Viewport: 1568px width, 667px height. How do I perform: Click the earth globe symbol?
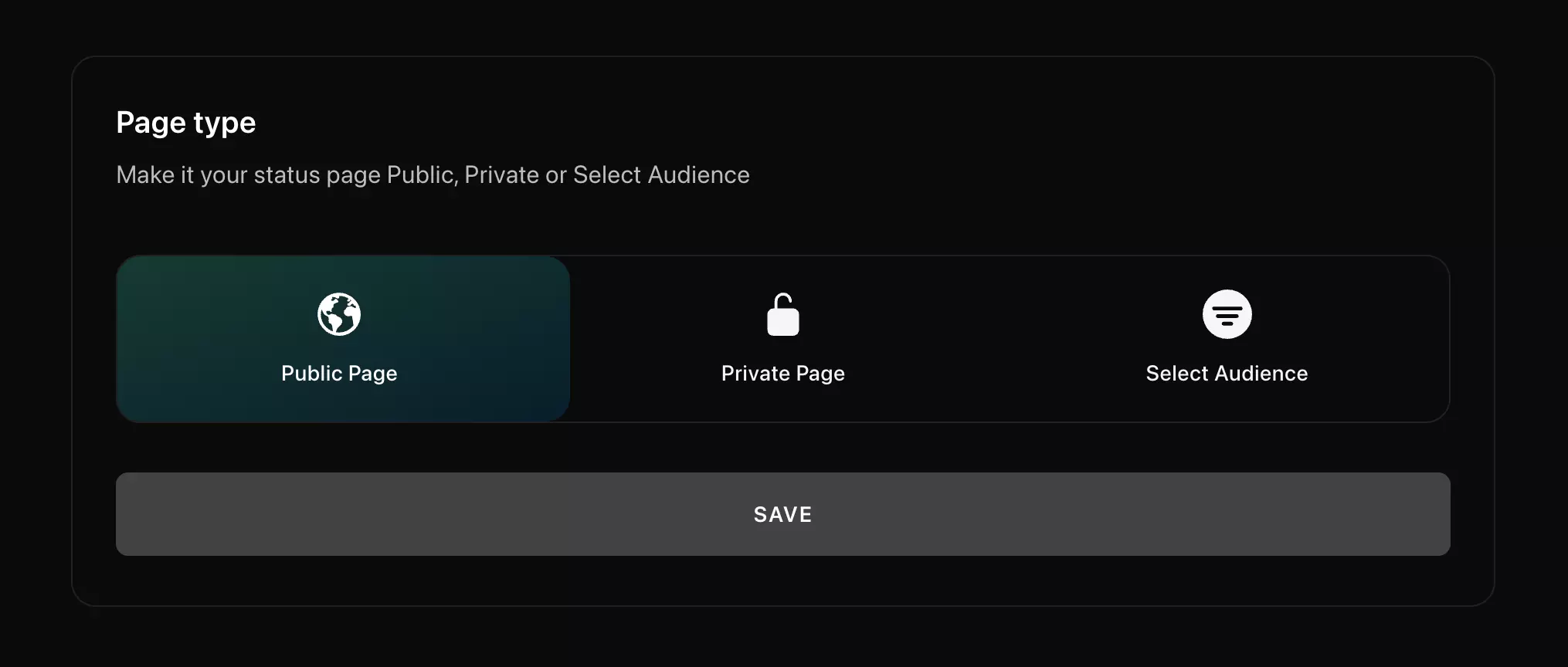coord(339,314)
